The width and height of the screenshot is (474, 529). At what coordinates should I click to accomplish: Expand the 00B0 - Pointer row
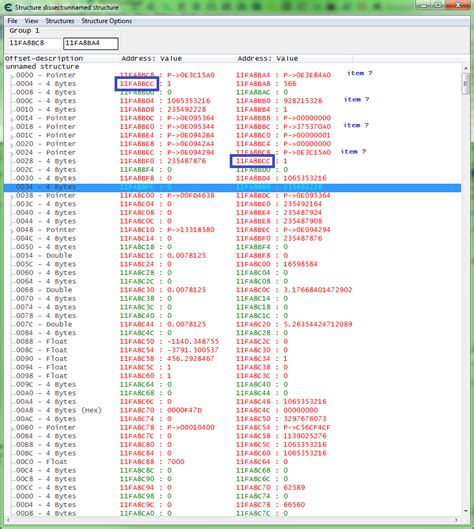pyautogui.click(x=12, y=428)
